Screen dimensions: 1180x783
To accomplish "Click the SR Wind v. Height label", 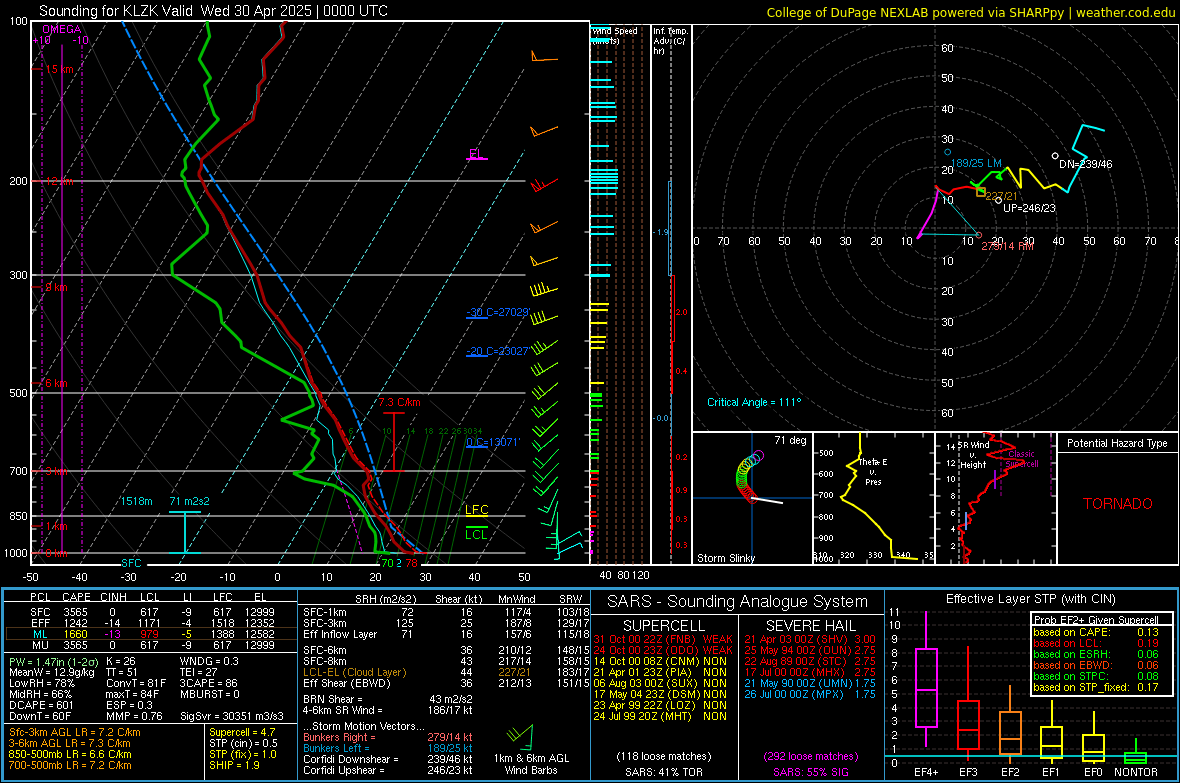I will (973, 455).
